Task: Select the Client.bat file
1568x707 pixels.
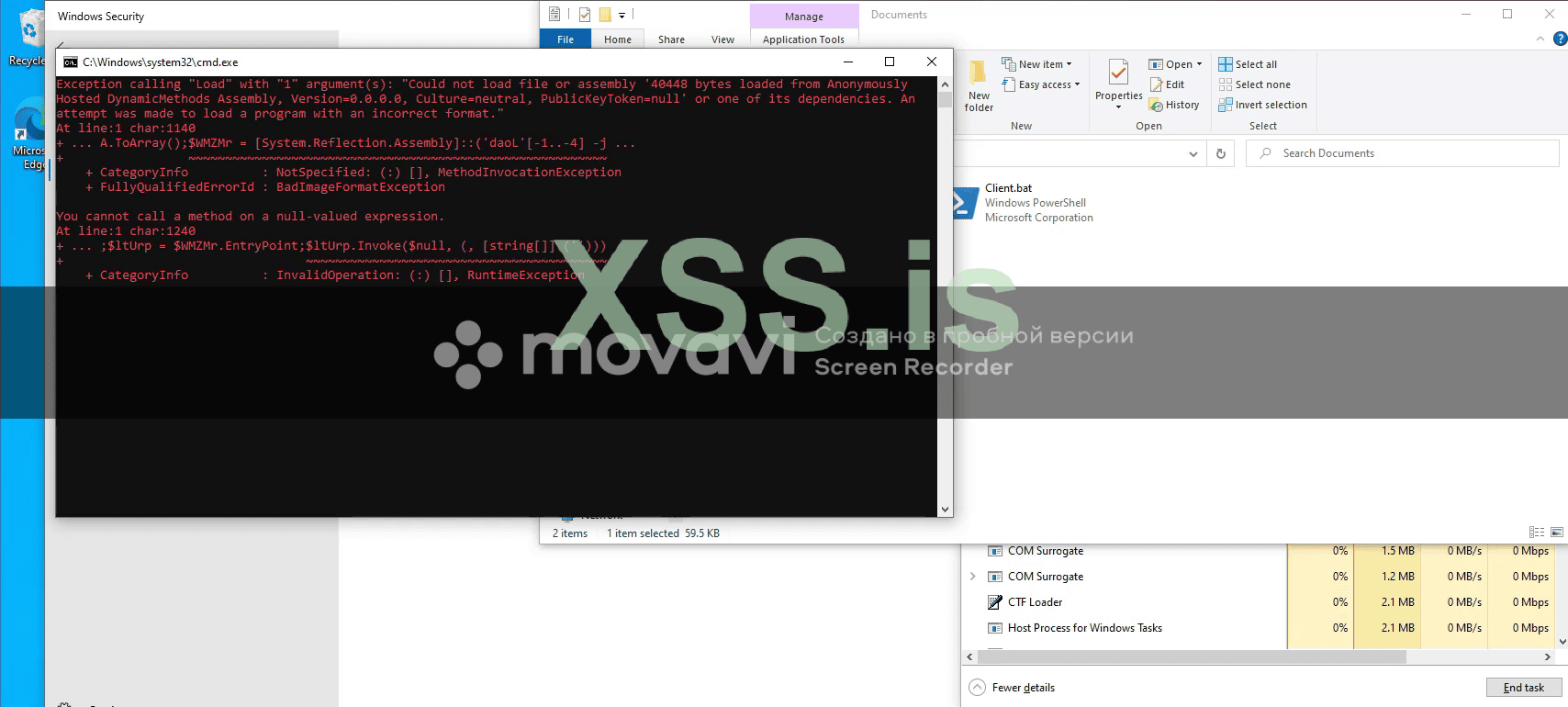Action: [1023, 203]
